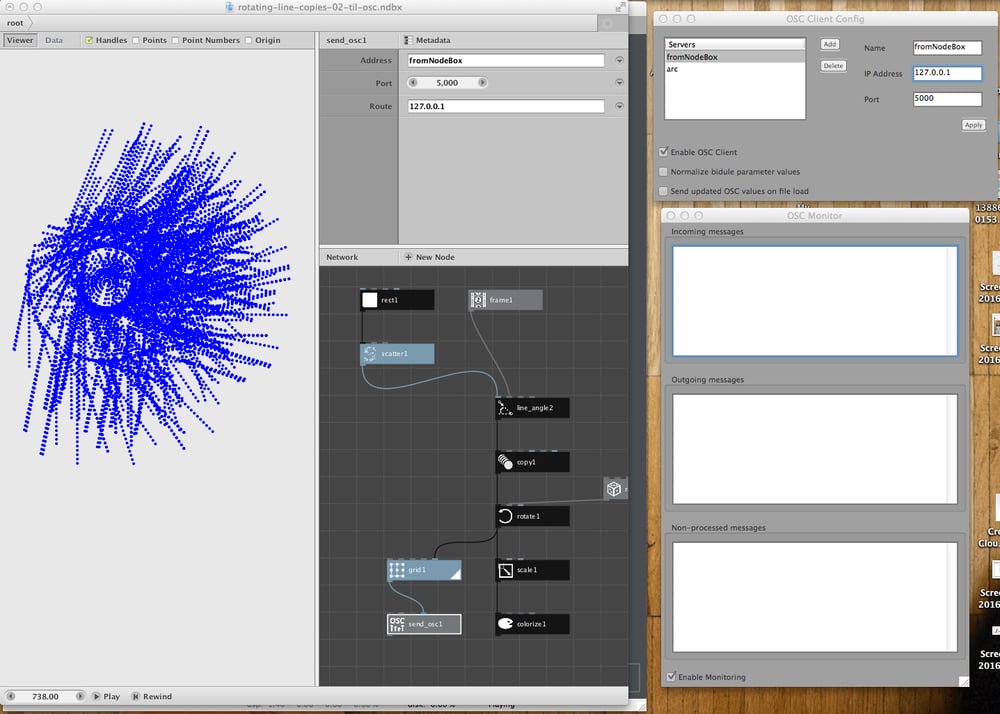Select the arc server in list
The width and height of the screenshot is (1000, 714).
[x=735, y=69]
